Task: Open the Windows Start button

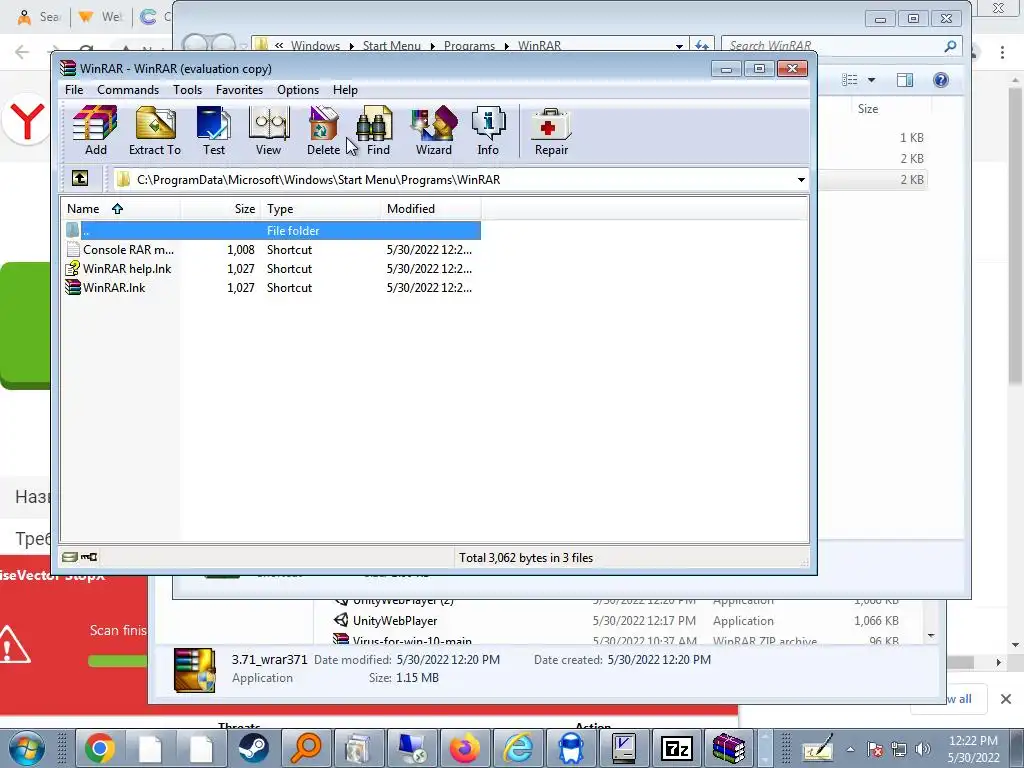Action: click(x=26, y=748)
